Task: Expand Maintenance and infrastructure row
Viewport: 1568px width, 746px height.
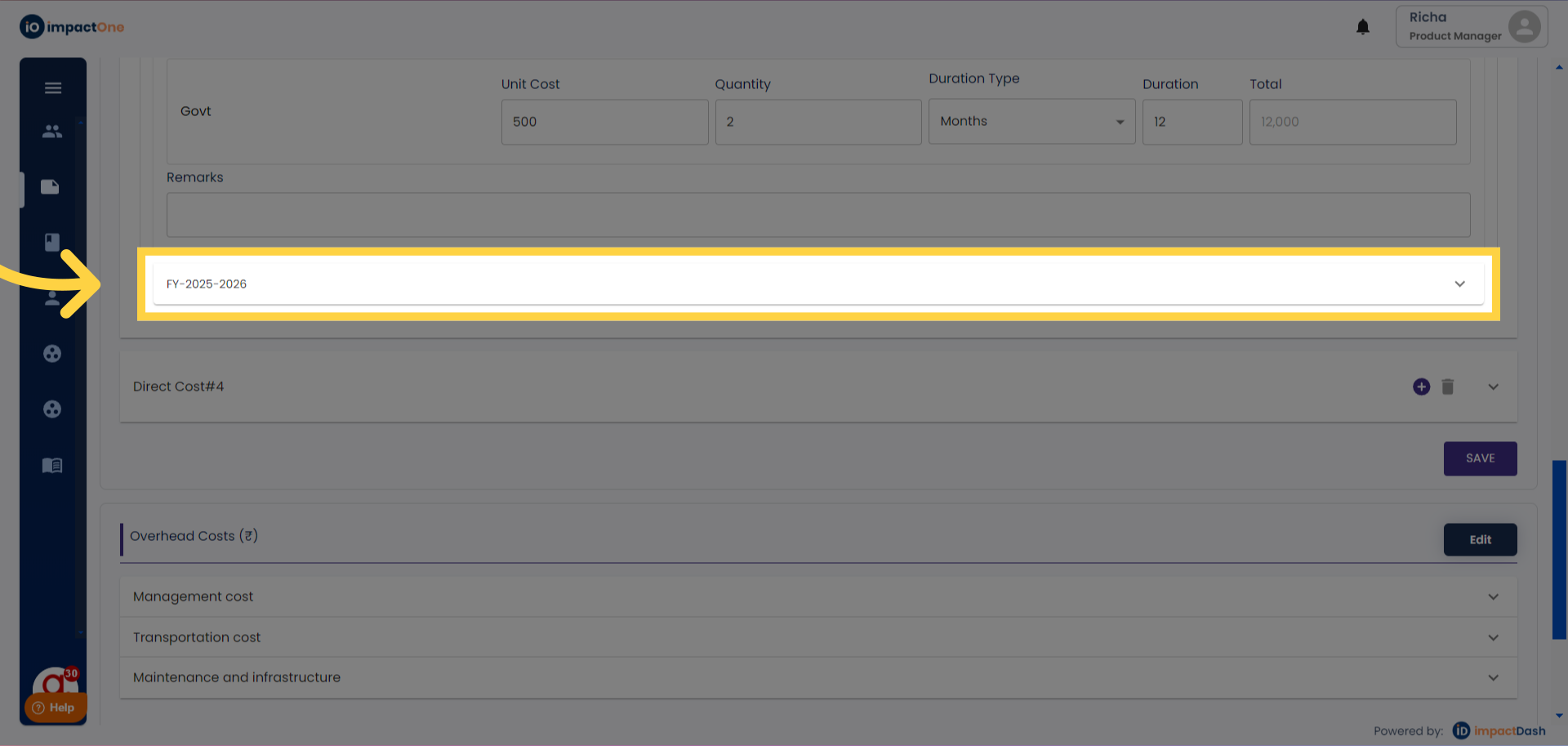Action: pos(1493,677)
